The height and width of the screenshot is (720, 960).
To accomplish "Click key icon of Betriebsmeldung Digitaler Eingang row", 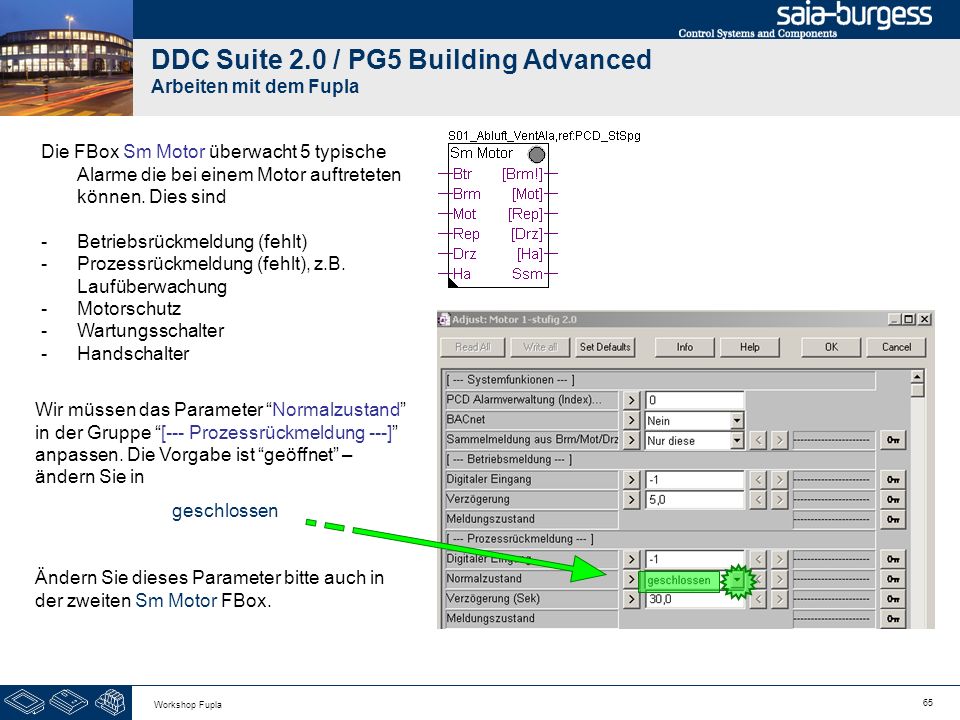I will (x=893, y=479).
